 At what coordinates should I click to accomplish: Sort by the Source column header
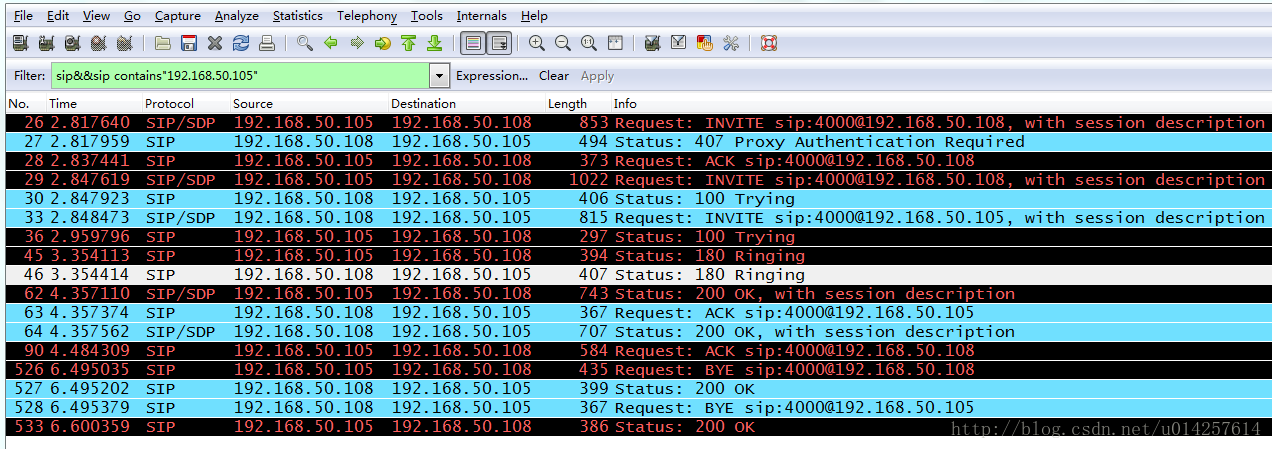point(308,104)
